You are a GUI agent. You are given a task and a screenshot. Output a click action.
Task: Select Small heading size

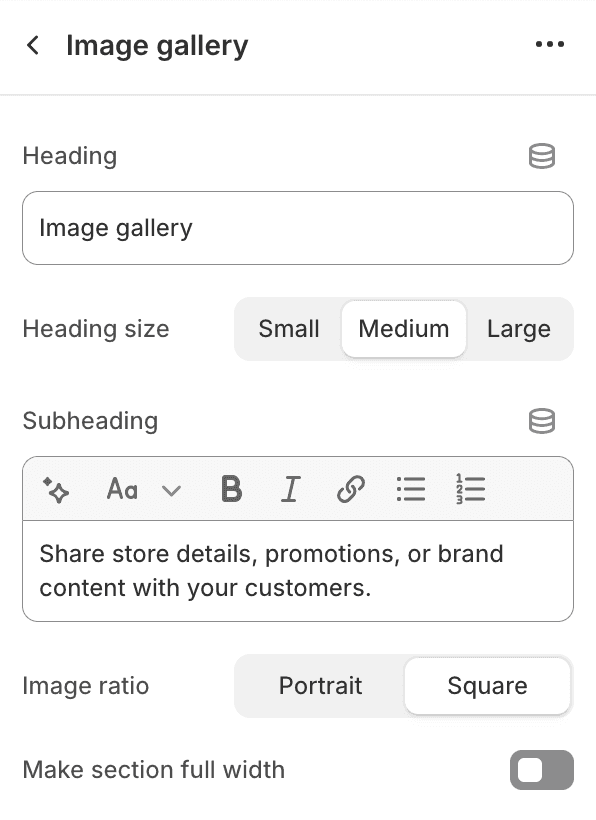(x=289, y=329)
